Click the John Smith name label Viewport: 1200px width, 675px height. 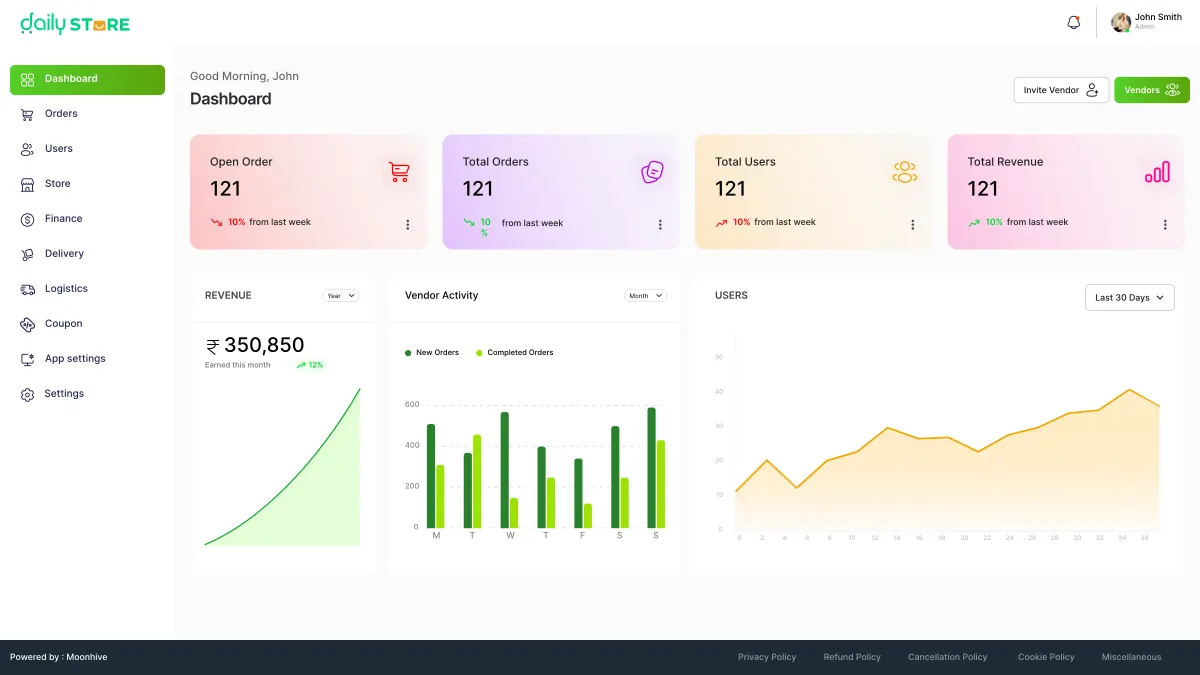[1158, 17]
